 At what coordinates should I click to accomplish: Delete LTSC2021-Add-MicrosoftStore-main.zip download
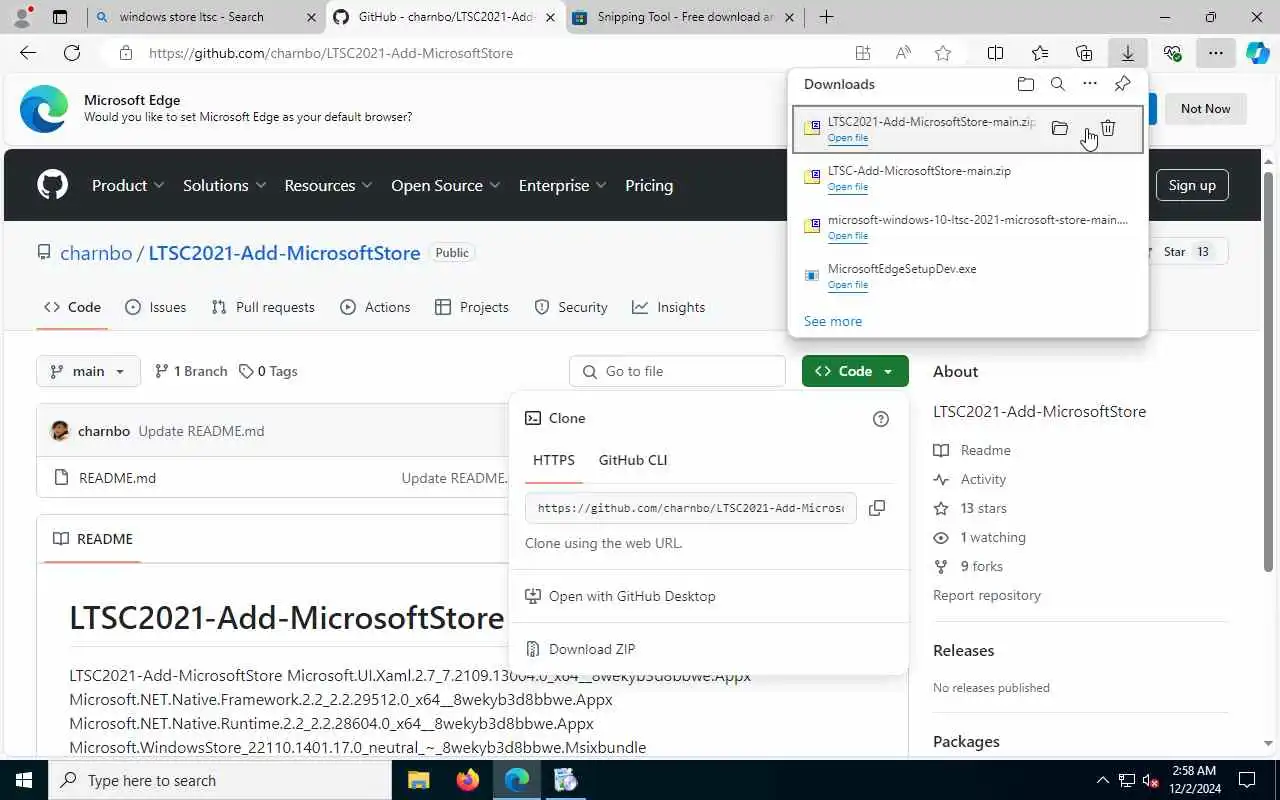(1108, 128)
